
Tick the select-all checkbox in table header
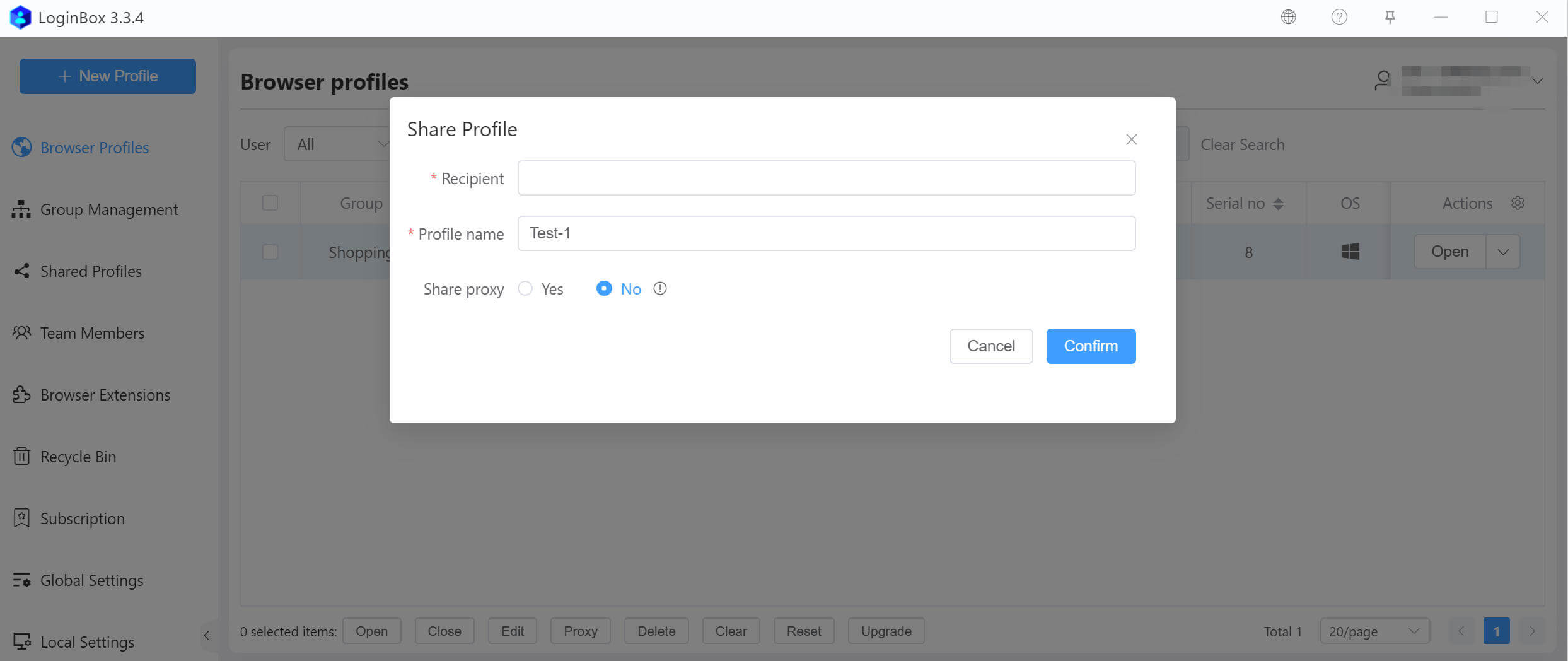[270, 203]
